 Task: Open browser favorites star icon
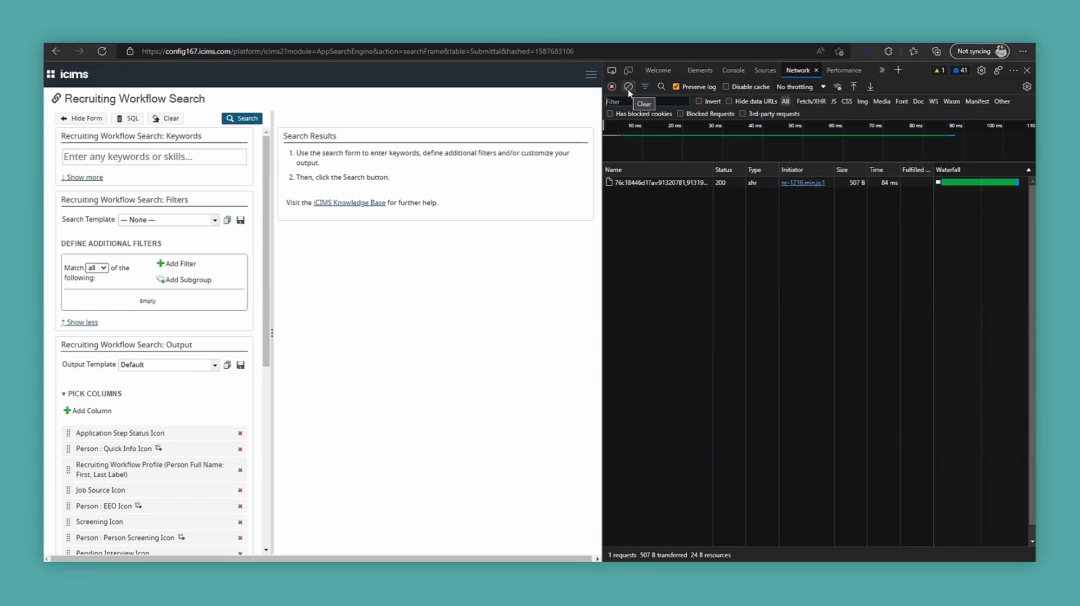tap(913, 51)
